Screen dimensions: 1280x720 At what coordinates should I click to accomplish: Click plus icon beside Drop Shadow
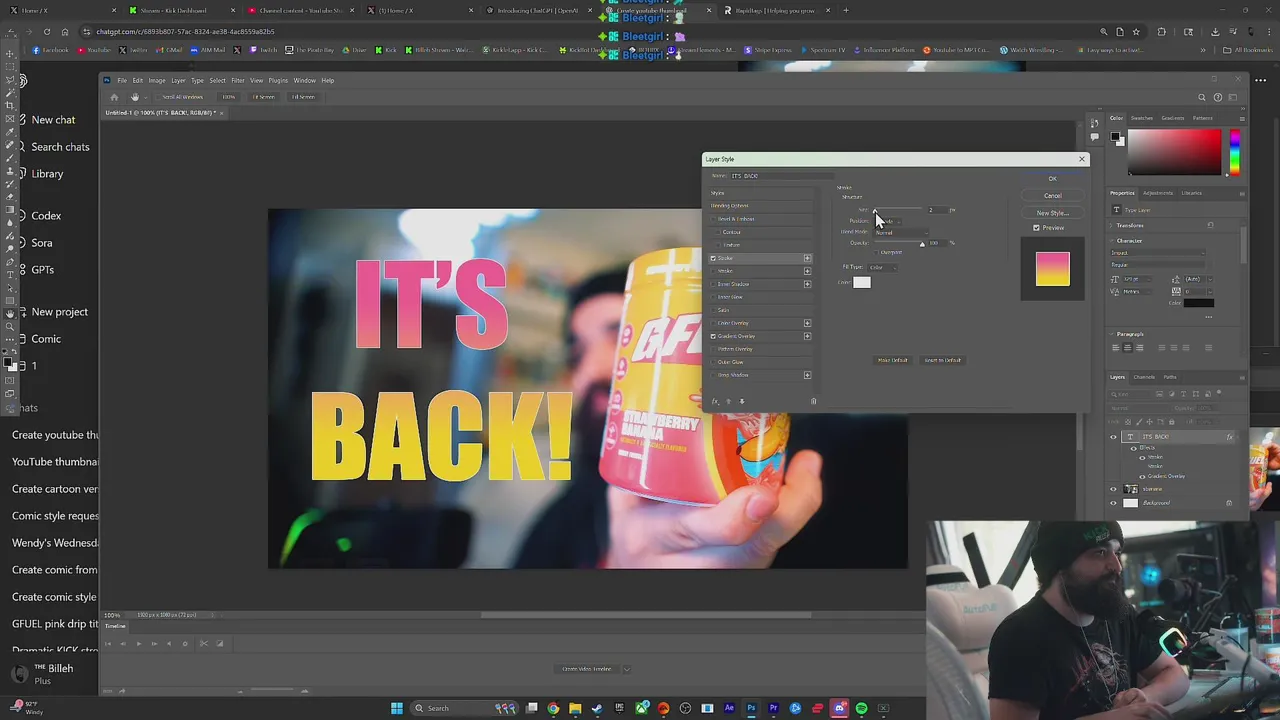[807, 375]
